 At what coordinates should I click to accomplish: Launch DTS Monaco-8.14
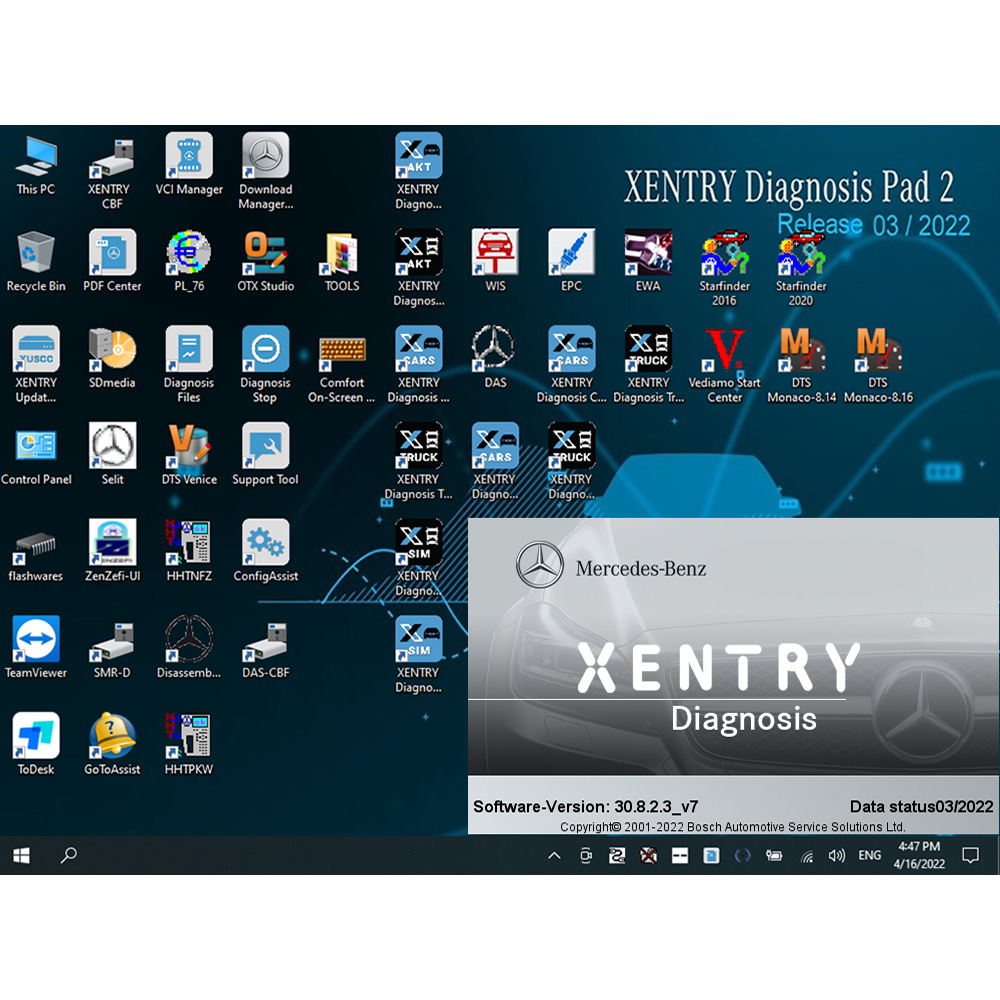coord(801,364)
